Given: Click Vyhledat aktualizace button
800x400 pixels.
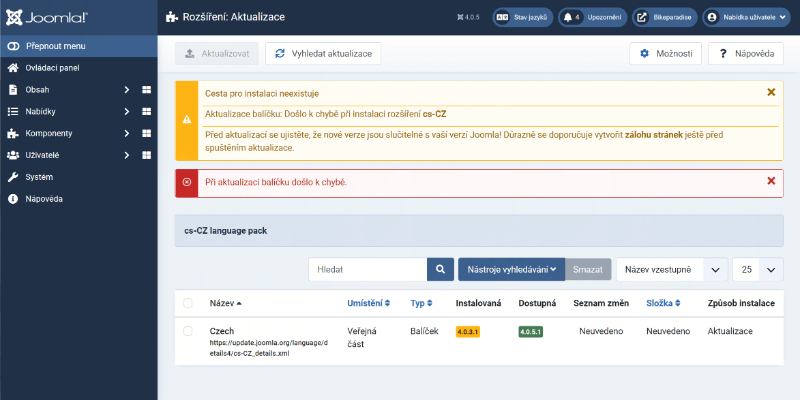Looking at the screenshot, I should click(x=323, y=54).
